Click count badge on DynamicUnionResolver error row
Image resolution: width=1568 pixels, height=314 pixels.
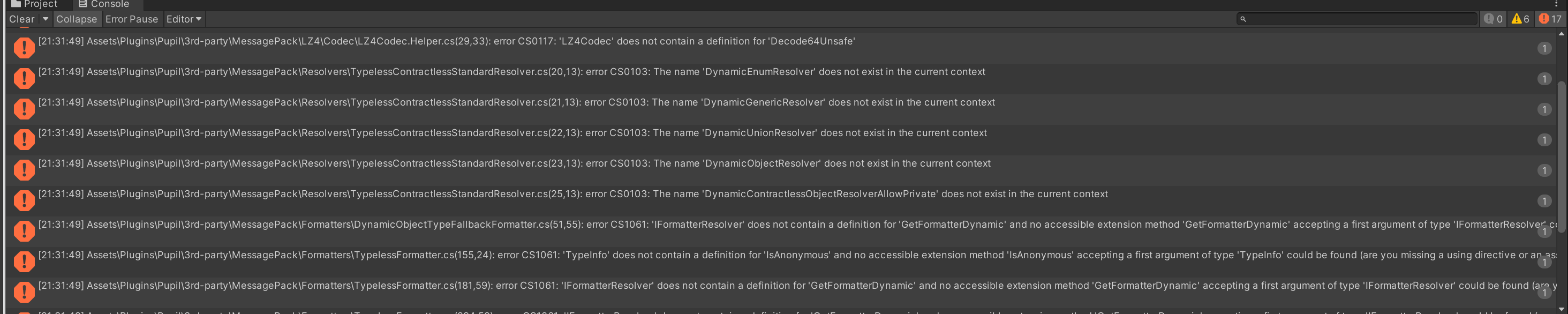pyautogui.click(x=1544, y=140)
